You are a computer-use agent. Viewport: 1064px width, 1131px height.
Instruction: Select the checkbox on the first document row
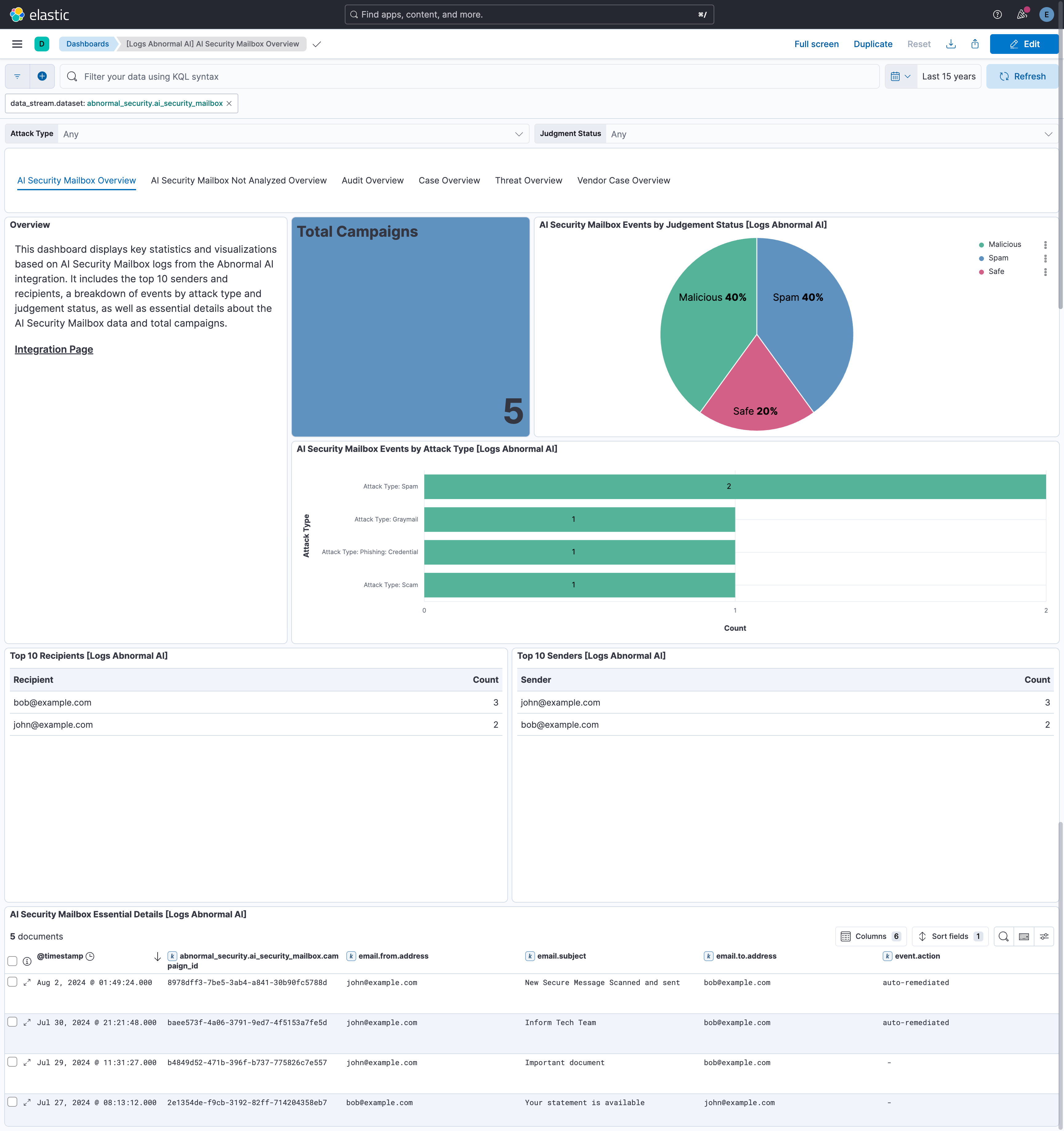13,982
